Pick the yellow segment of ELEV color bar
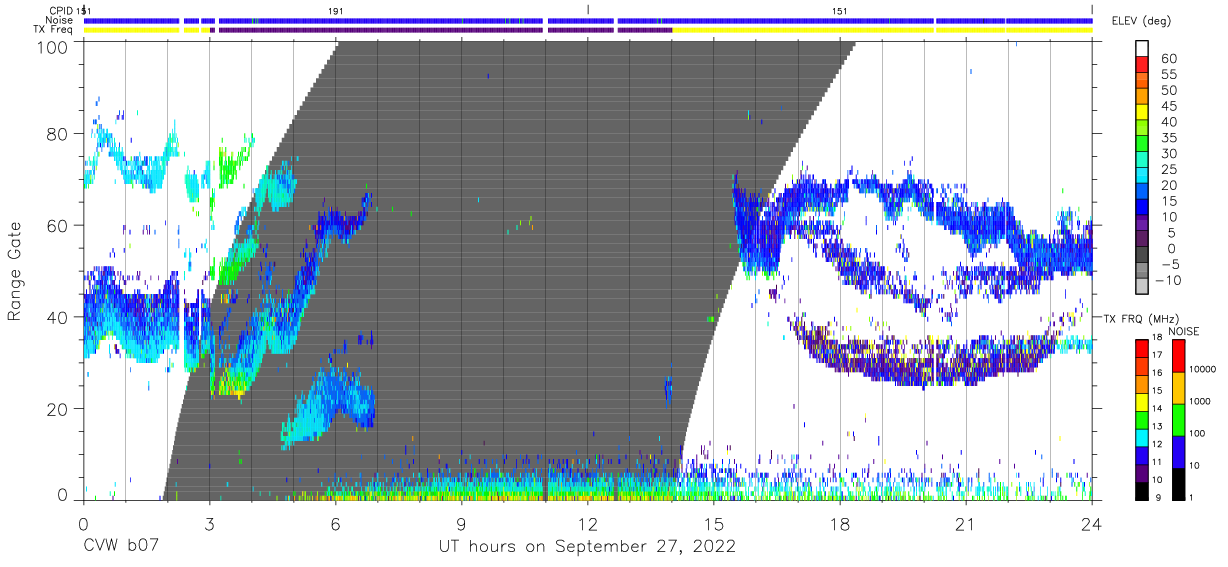 [1143, 114]
